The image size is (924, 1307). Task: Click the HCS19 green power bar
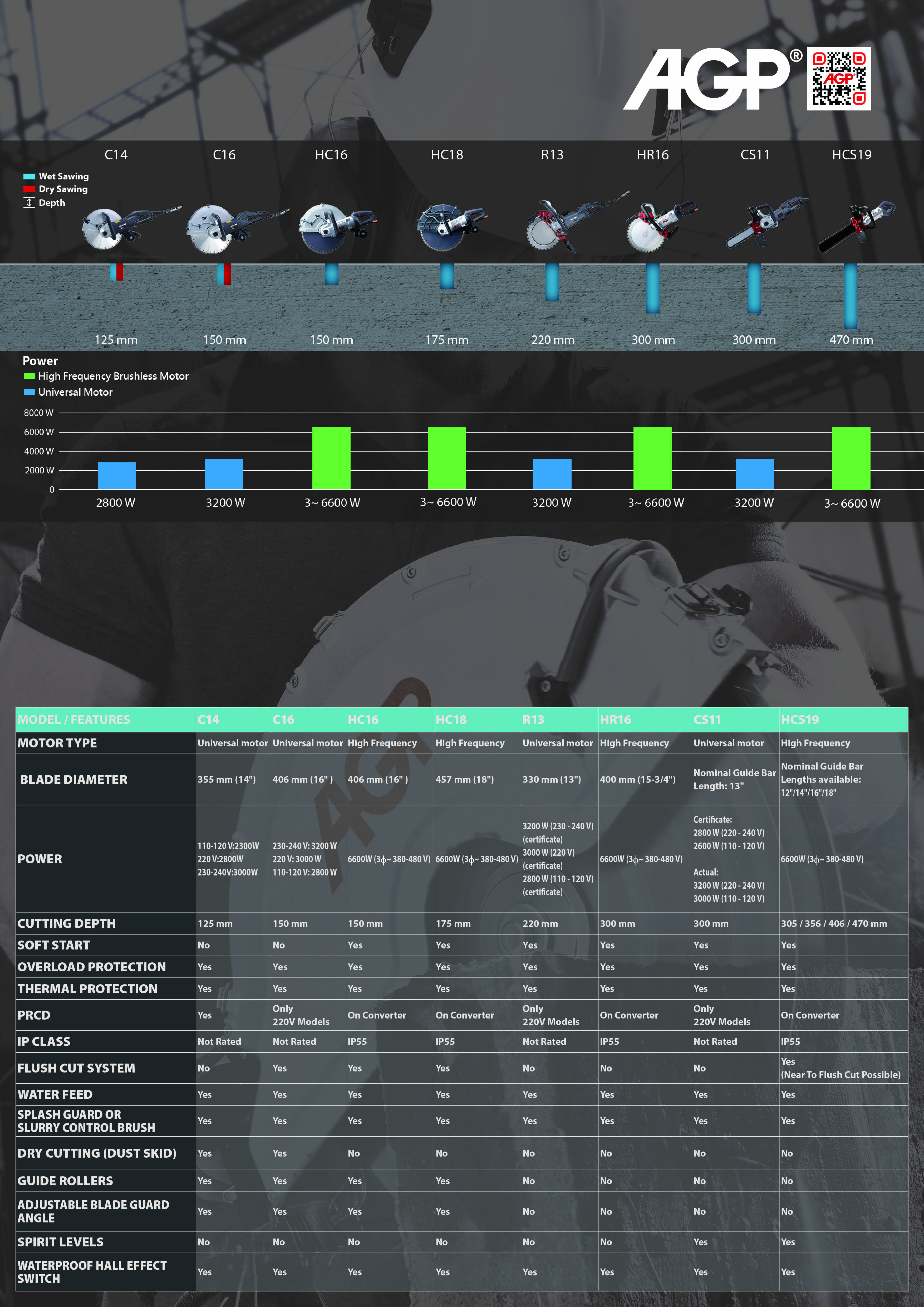click(851, 458)
